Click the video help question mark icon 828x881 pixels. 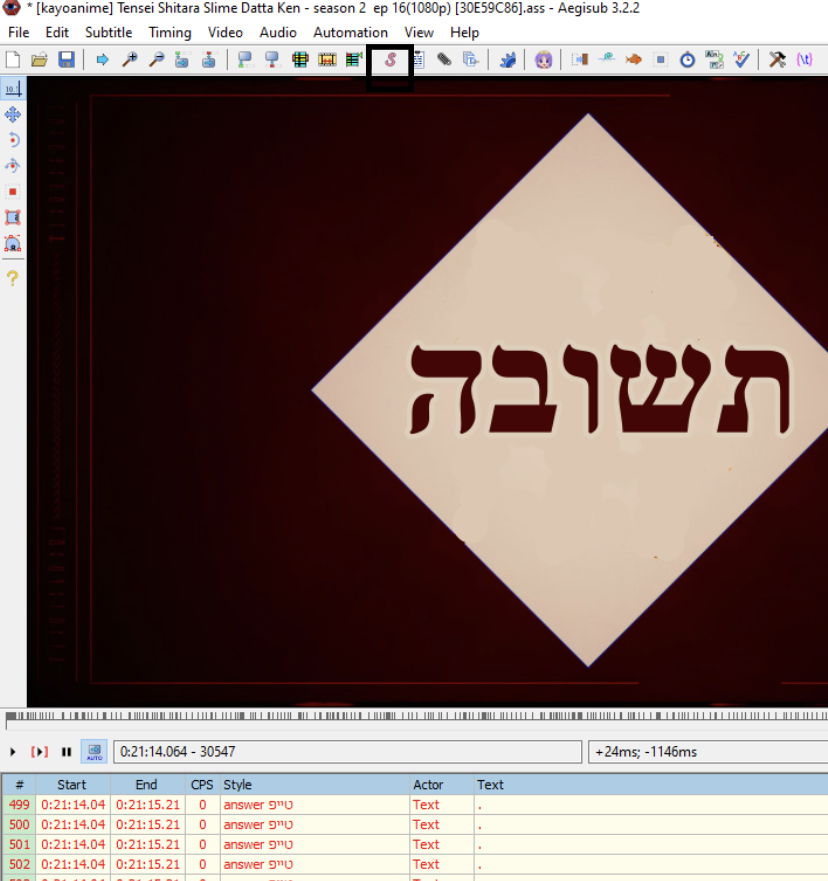click(x=13, y=278)
